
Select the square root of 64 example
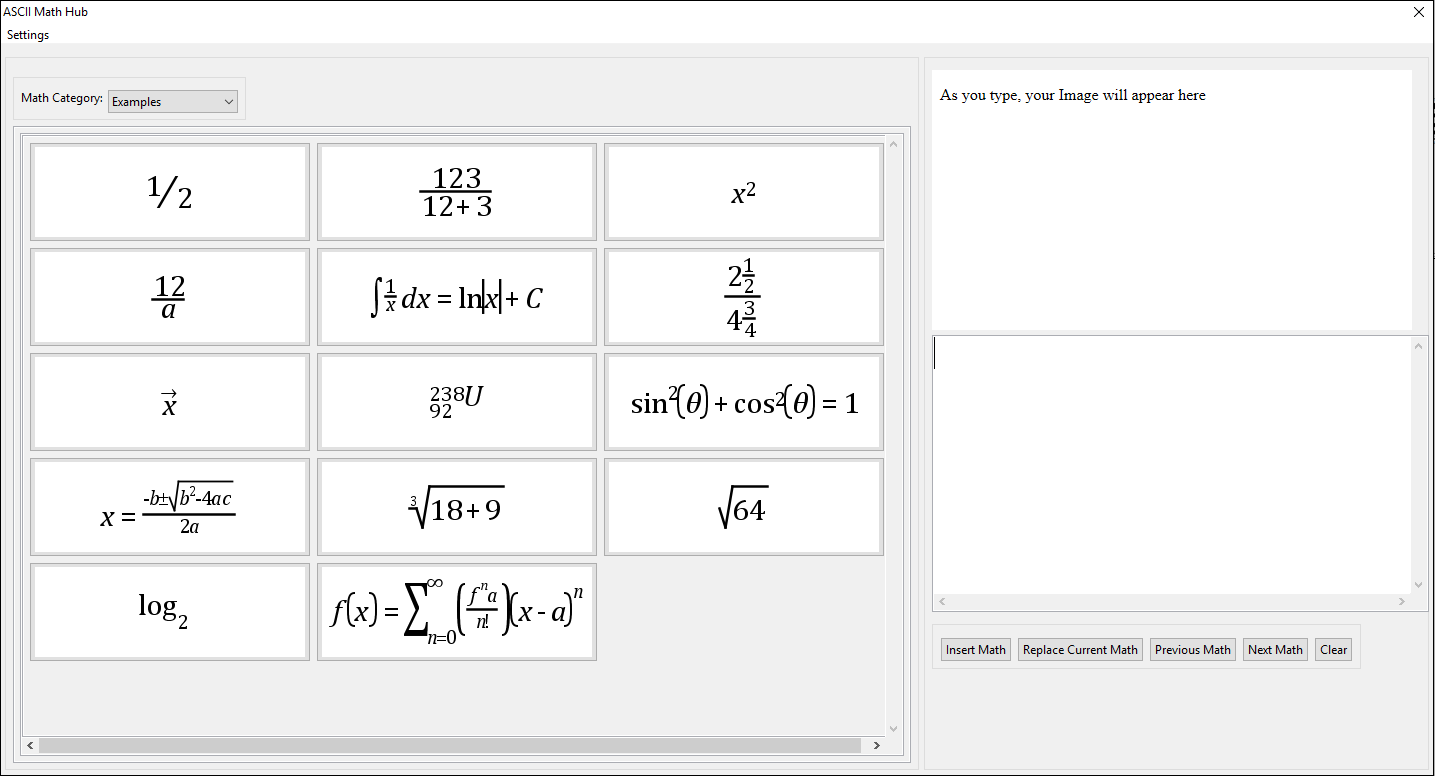click(744, 507)
